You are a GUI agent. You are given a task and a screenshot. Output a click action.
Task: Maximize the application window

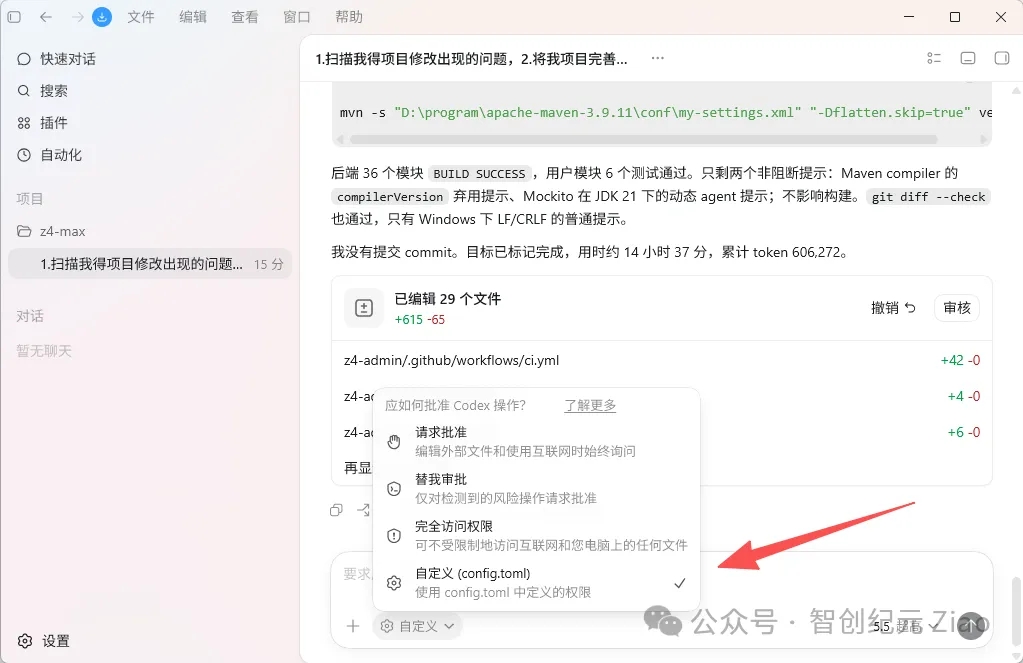coord(954,17)
